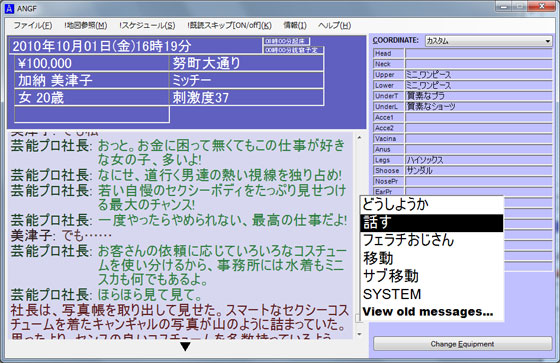Click the Upper equipment slot ミニワンピース

(x=479, y=75)
